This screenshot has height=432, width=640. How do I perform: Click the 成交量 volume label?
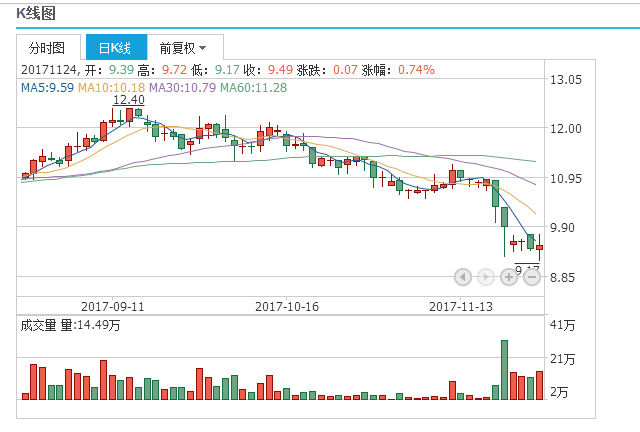38,325
